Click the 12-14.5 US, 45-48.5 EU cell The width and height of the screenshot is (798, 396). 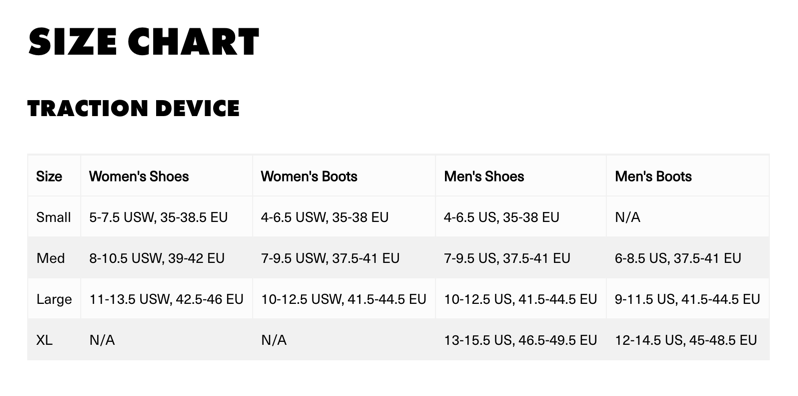pos(686,340)
